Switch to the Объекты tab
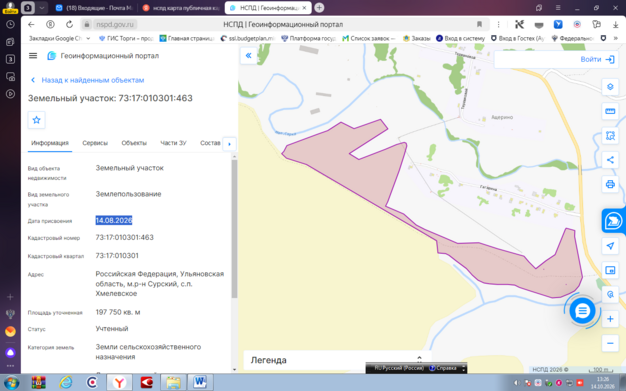Image resolution: width=626 pixels, height=391 pixels. coord(134,143)
